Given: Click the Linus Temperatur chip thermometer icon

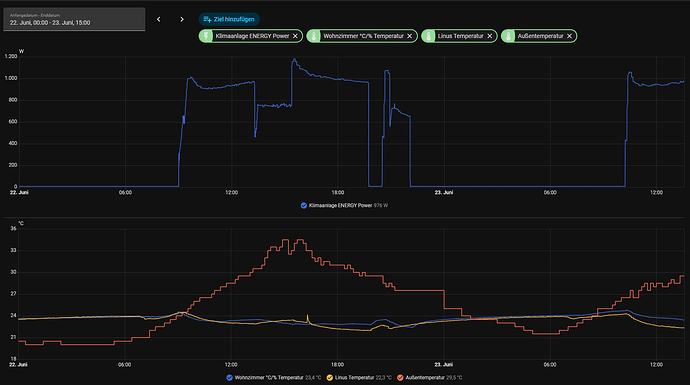Looking at the screenshot, I should [x=429, y=36].
